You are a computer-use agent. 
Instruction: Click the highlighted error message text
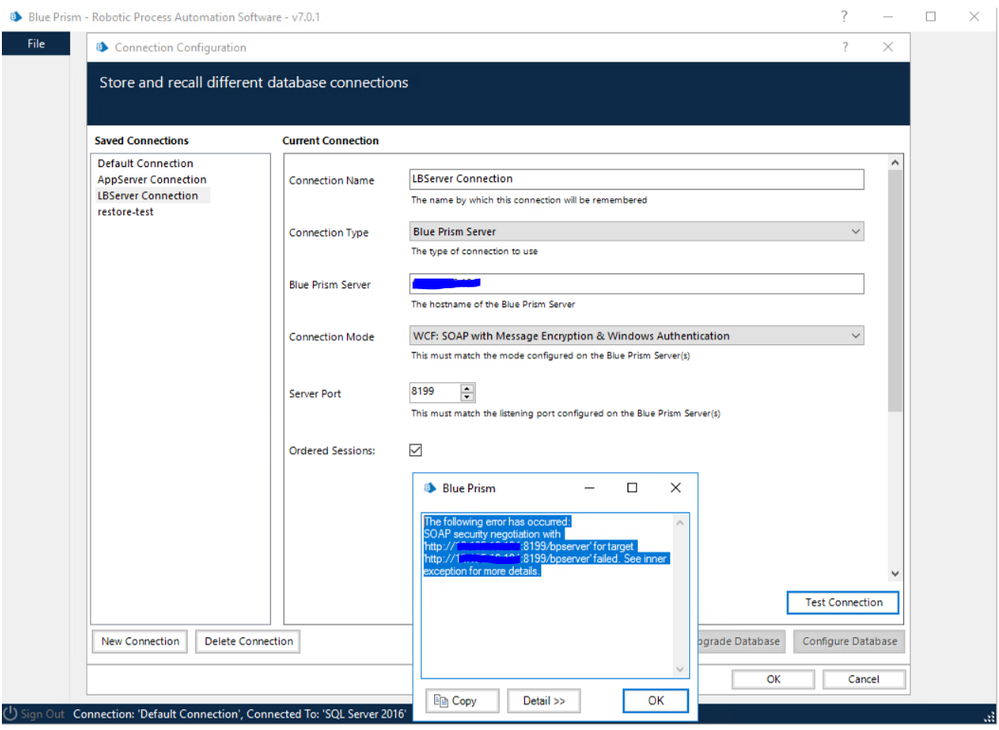click(x=545, y=547)
